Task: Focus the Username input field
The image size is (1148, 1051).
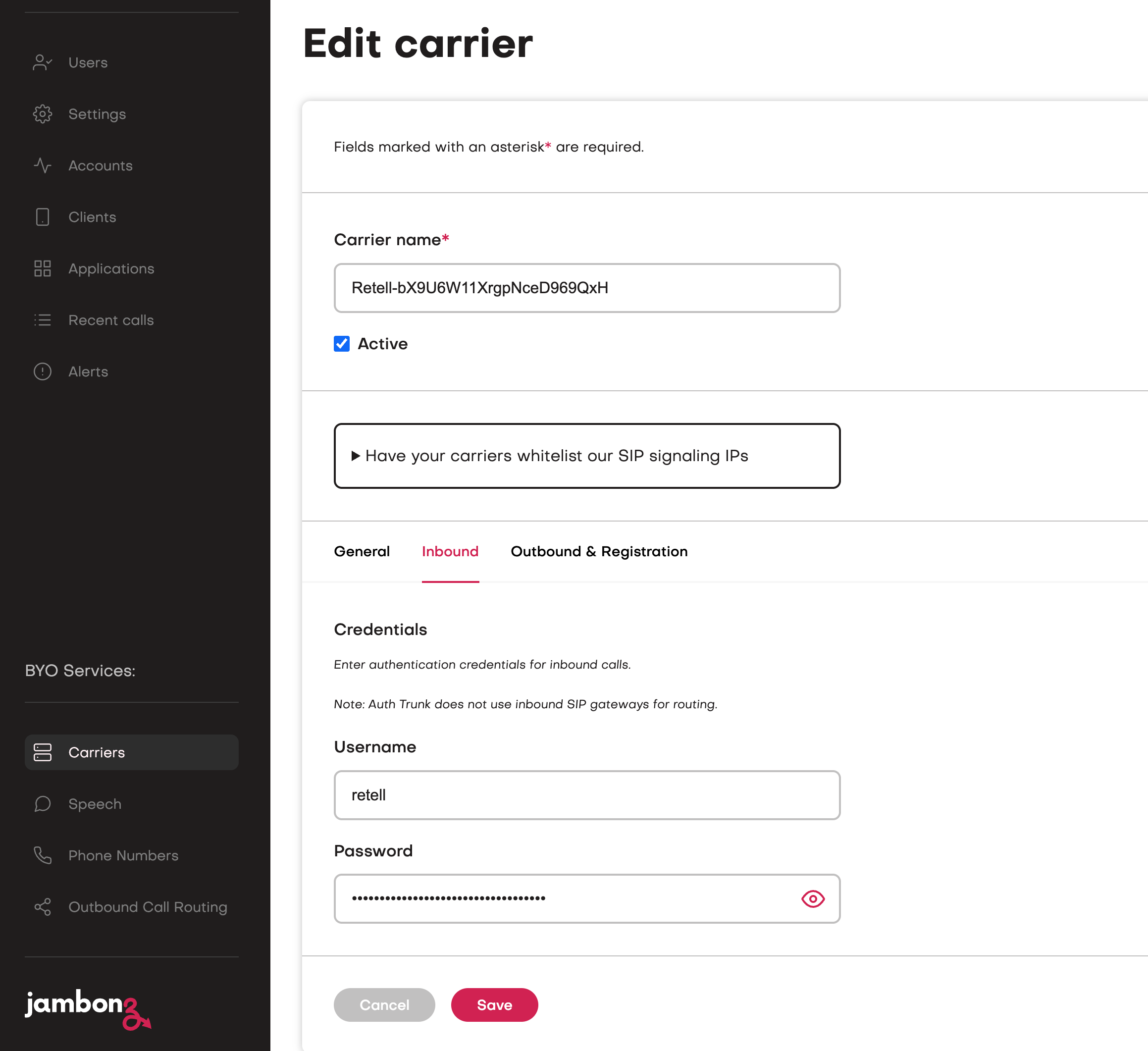Action: [586, 795]
